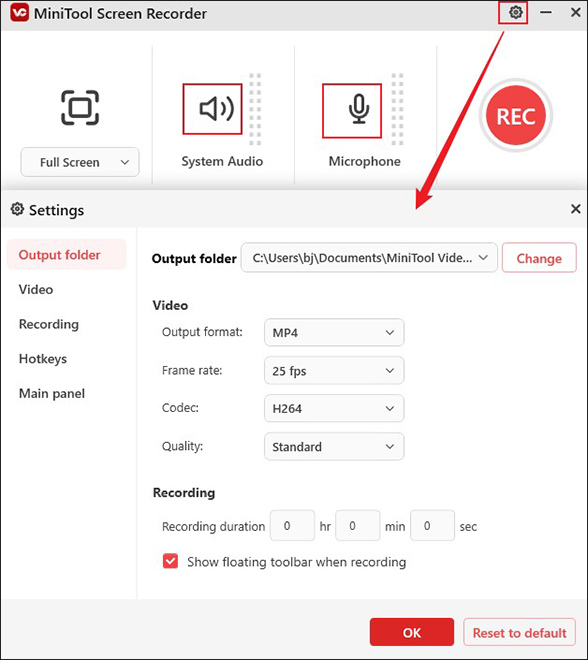Open the Output format MP4 dropdown

pos(334,333)
